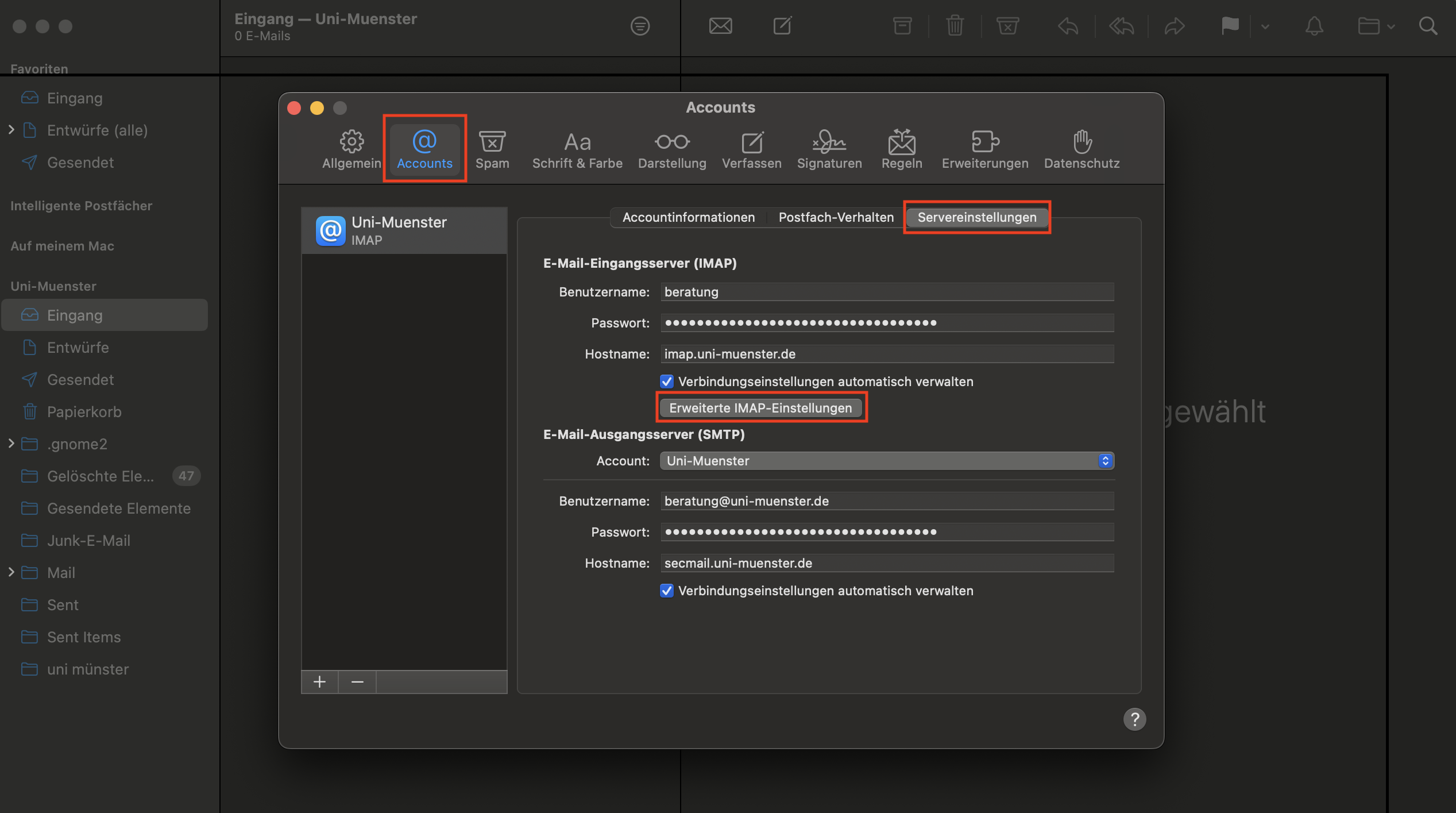Select the Regeln preferences icon
1456x813 pixels.
[x=901, y=149]
